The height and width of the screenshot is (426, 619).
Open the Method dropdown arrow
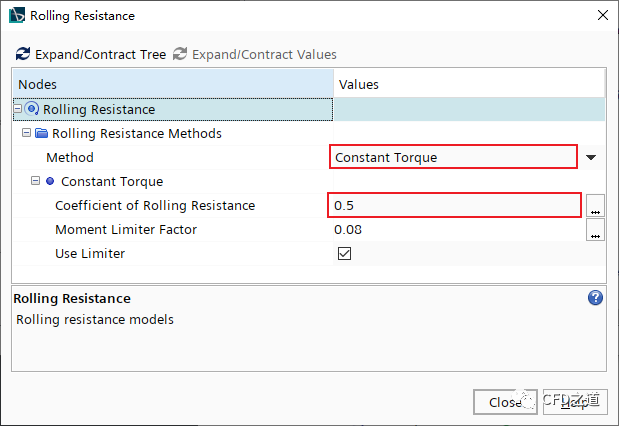[x=591, y=157]
